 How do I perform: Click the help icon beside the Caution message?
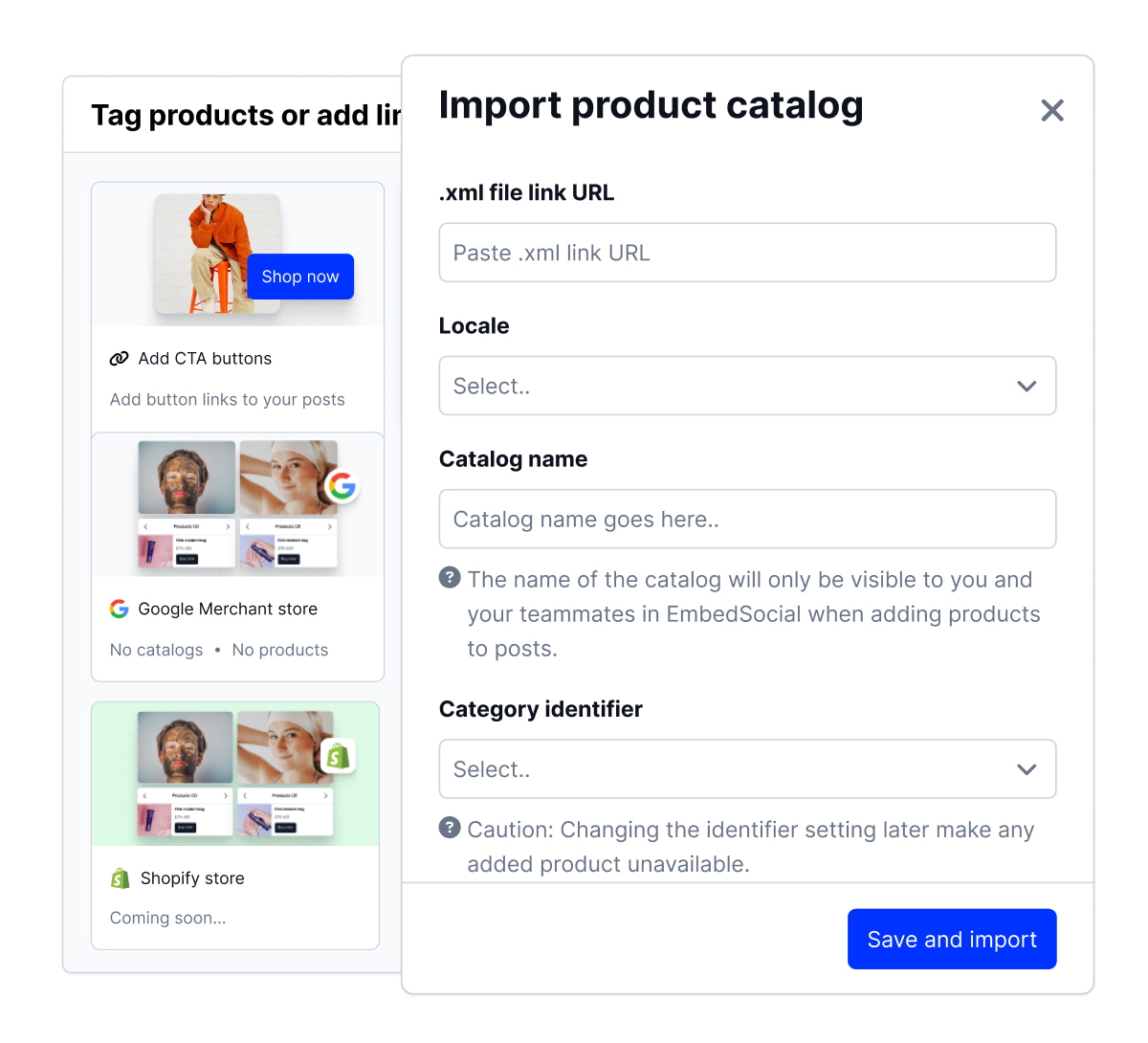[x=450, y=827]
